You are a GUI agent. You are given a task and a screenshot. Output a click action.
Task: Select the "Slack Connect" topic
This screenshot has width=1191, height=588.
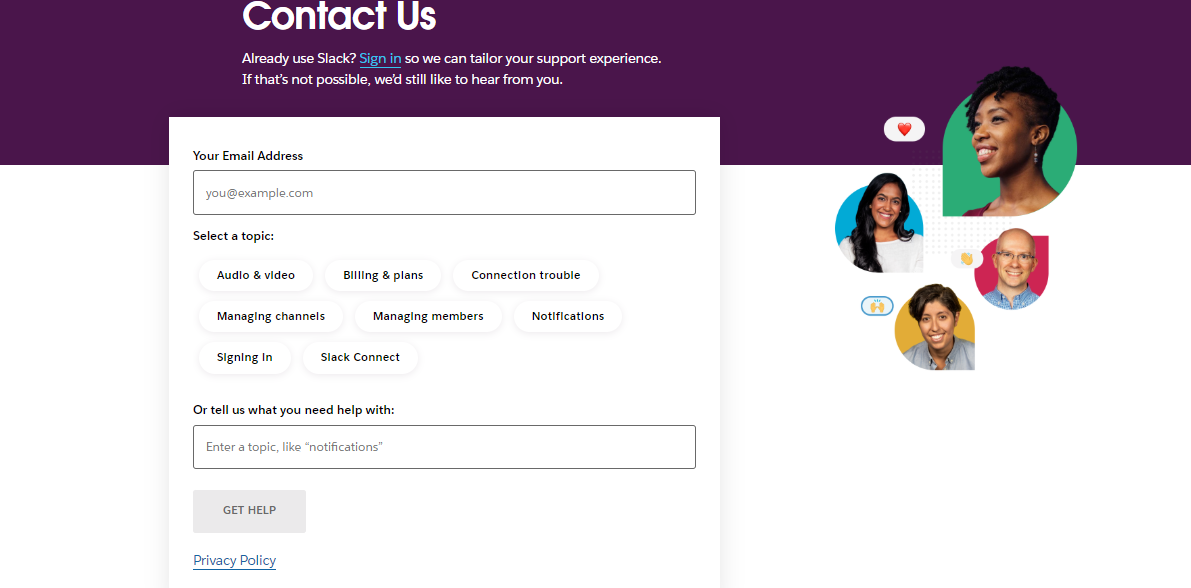(360, 357)
